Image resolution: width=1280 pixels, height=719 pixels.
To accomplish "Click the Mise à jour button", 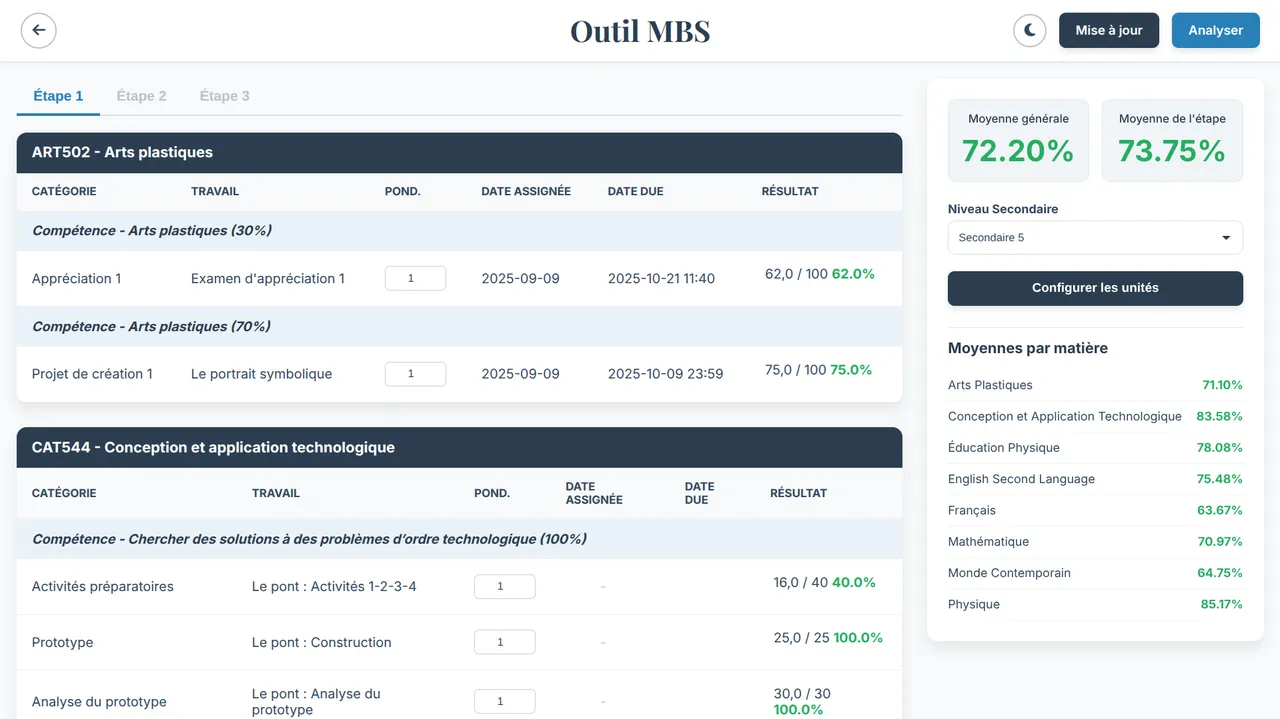I will [x=1109, y=30].
